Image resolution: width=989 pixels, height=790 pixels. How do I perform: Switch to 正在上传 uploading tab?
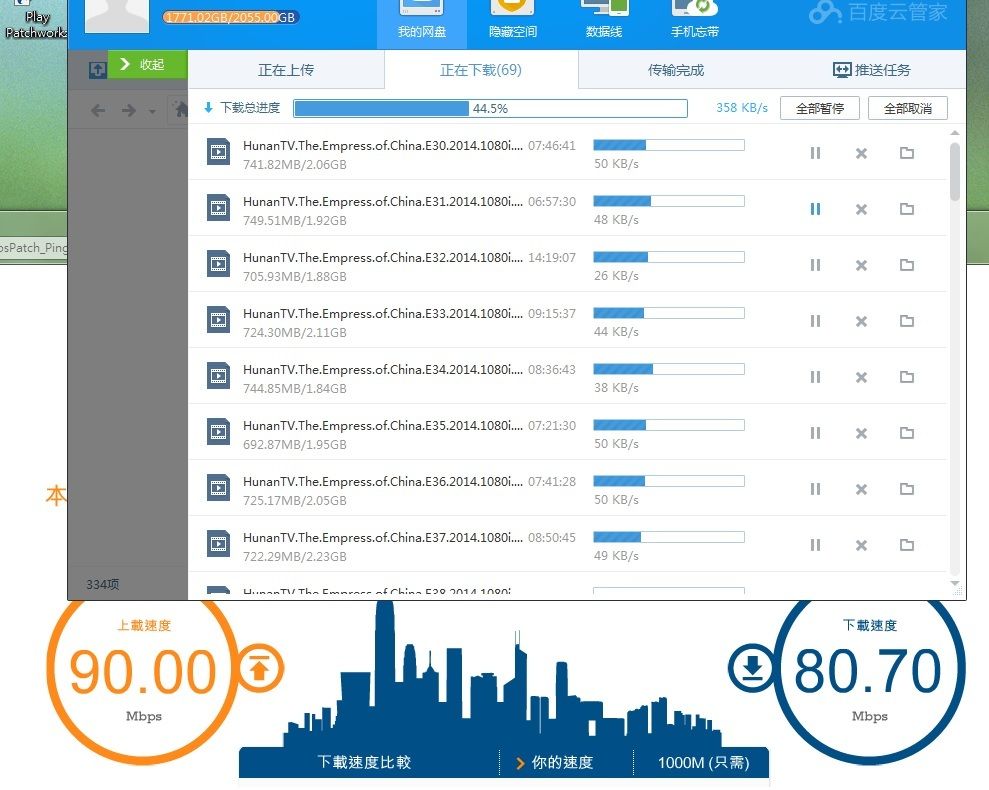click(x=286, y=70)
